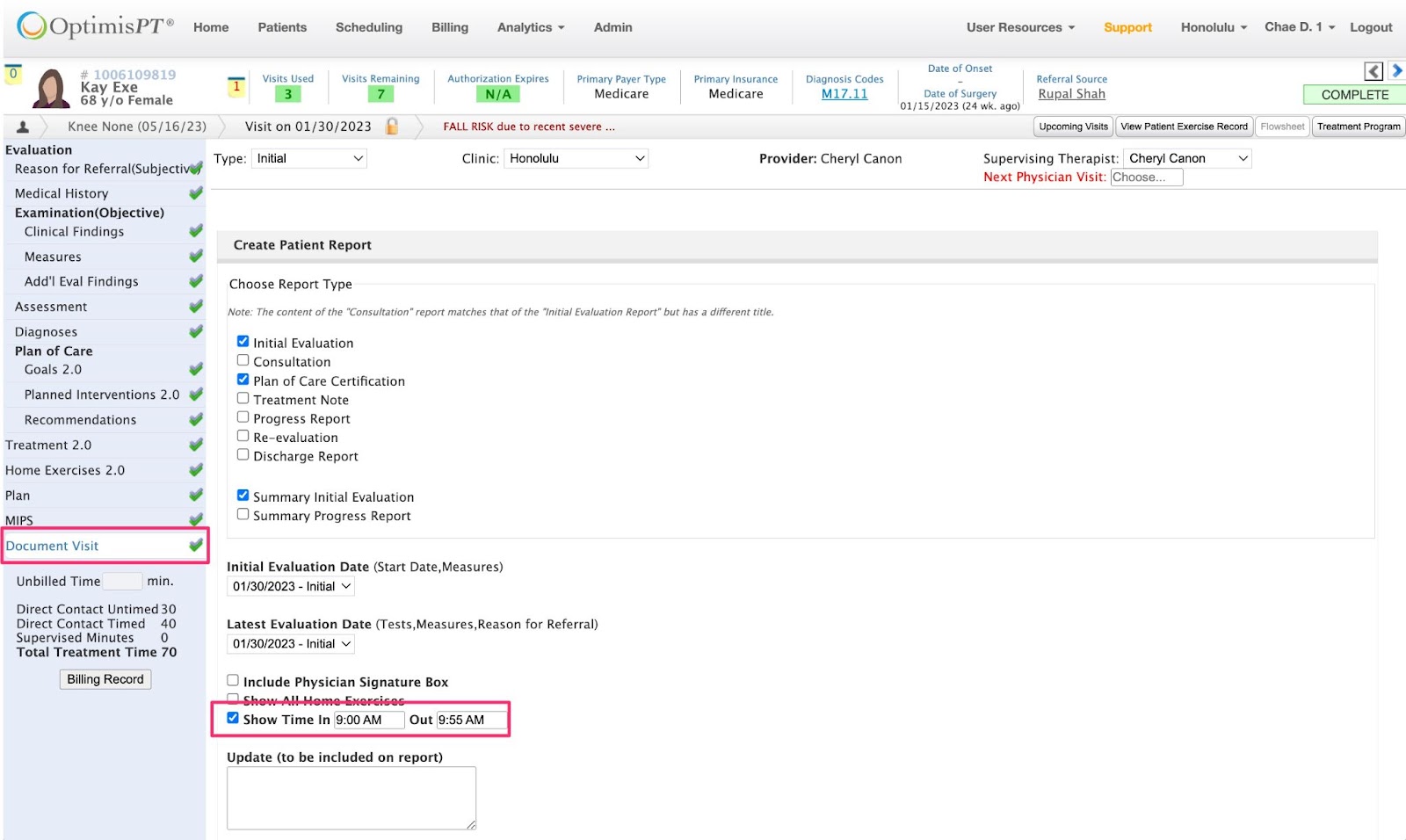Click the Time Out field

[x=472, y=720]
